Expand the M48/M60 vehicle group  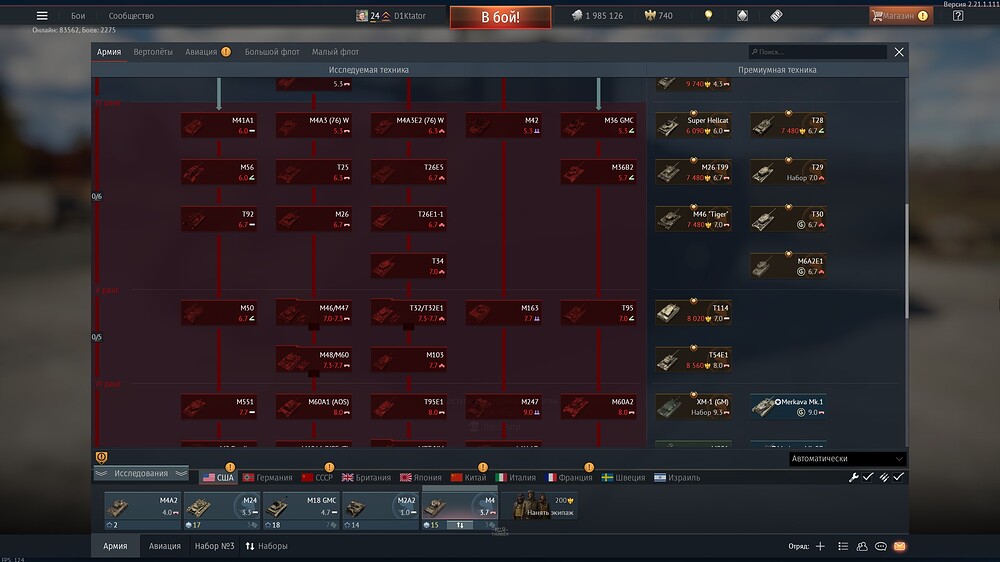pos(314,360)
